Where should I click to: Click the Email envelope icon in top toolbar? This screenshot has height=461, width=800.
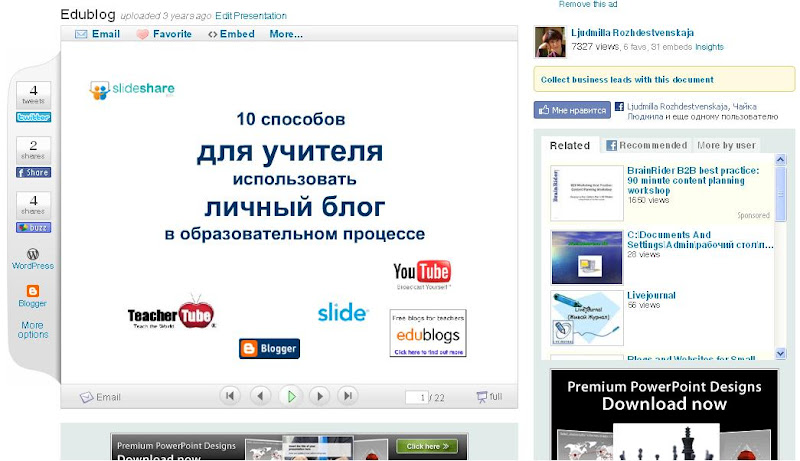click(x=81, y=34)
